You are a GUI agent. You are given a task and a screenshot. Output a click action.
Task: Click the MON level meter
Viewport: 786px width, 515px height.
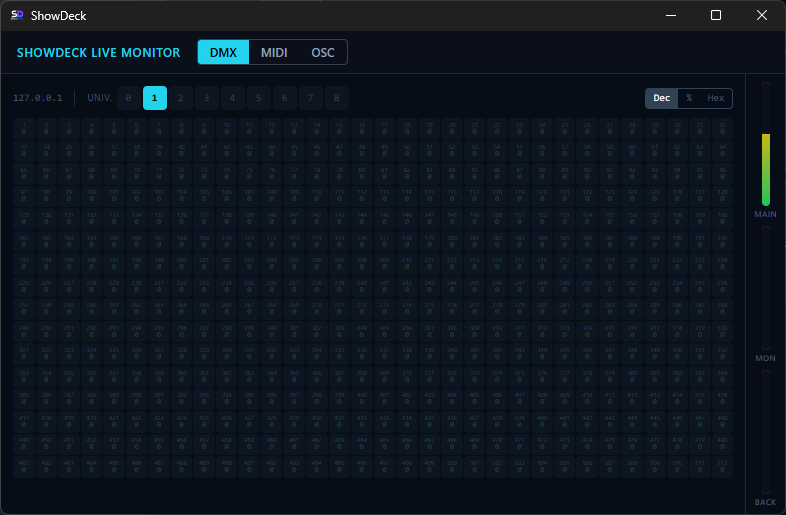[x=765, y=289]
